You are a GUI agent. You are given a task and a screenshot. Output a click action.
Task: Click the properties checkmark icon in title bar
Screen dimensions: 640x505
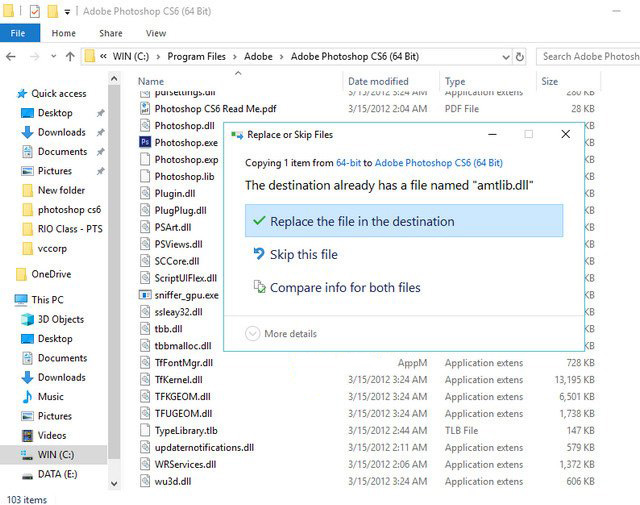[35, 11]
